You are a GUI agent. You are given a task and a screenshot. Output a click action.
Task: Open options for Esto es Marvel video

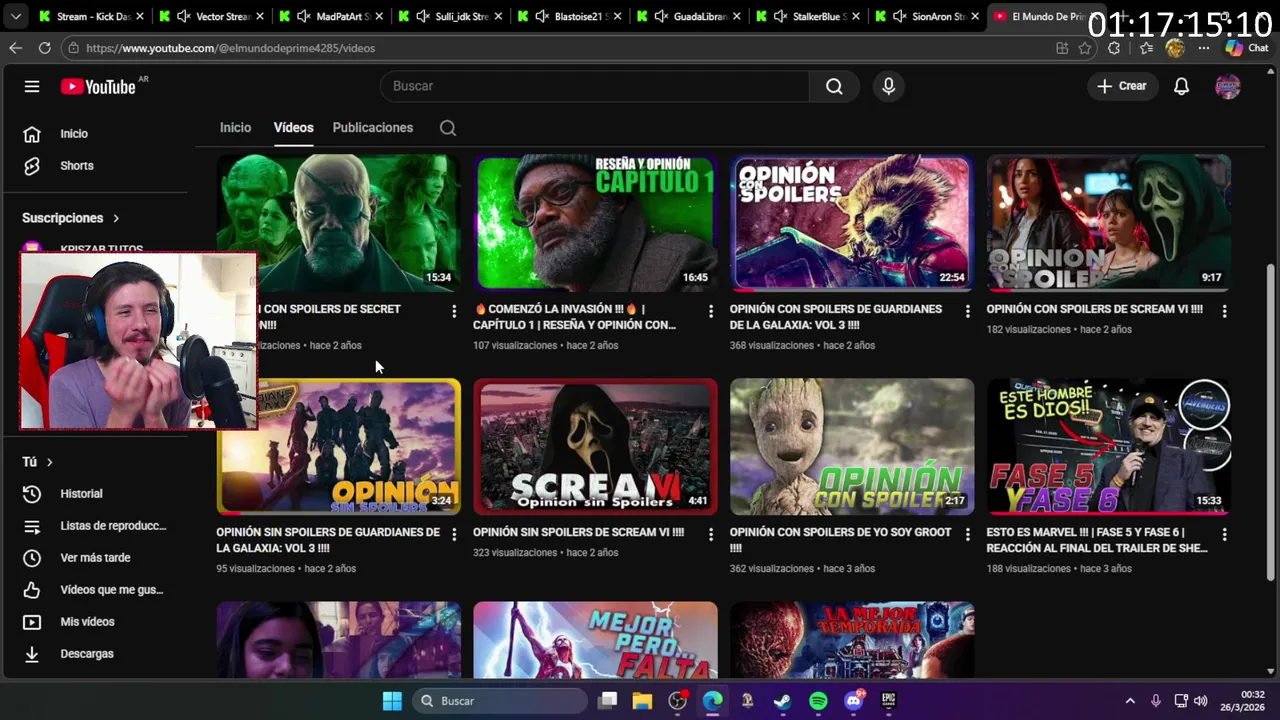tap(1224, 535)
